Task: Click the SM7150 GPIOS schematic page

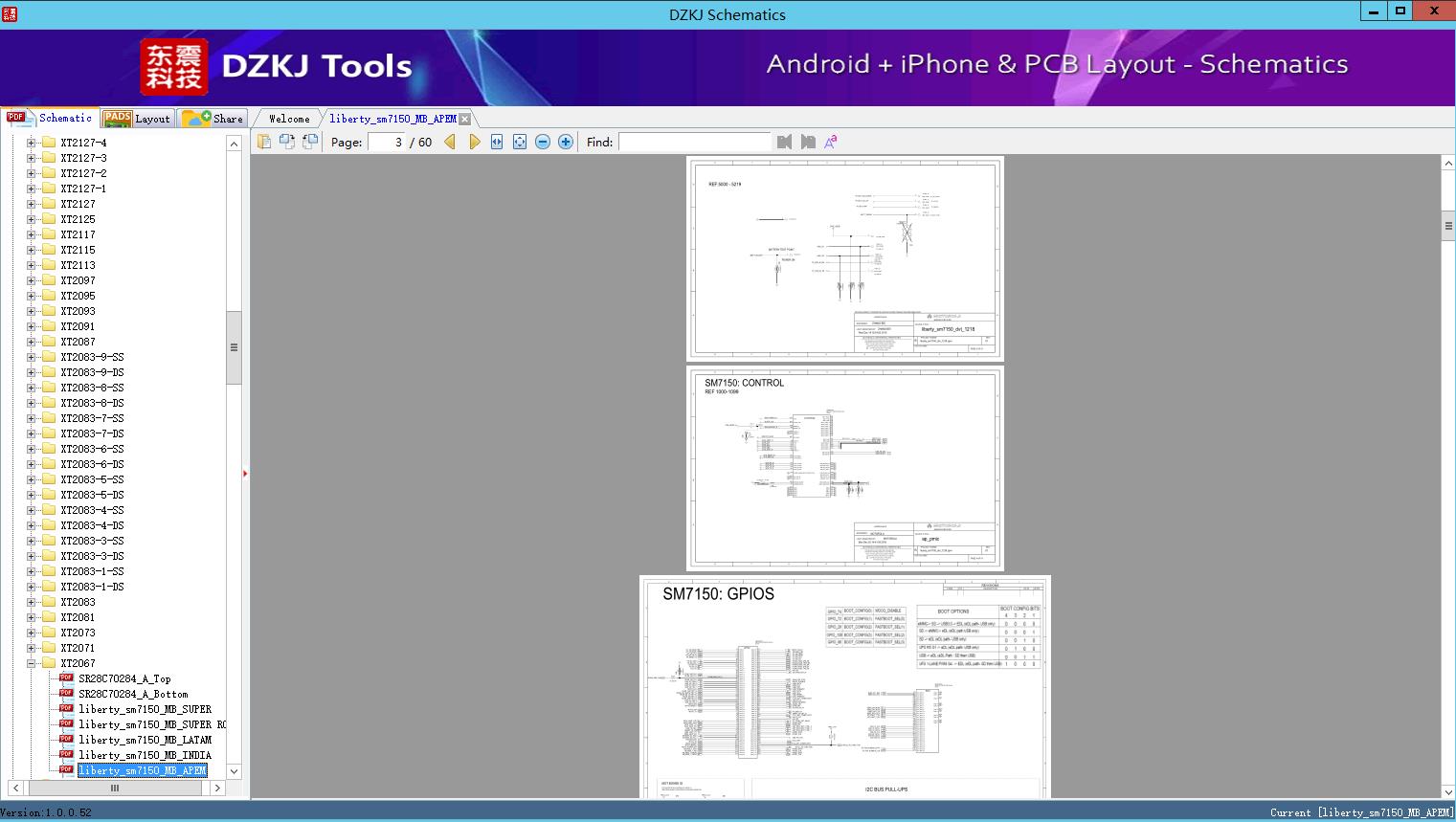Action: [x=845, y=687]
